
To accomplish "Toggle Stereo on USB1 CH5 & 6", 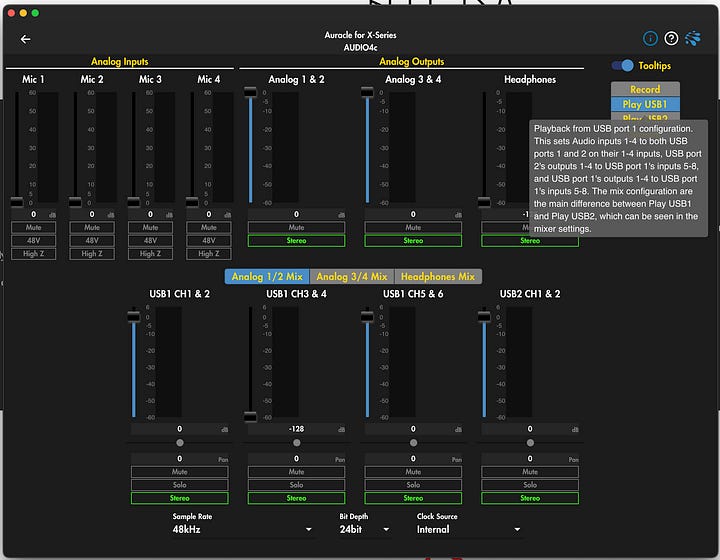I will click(413, 498).
